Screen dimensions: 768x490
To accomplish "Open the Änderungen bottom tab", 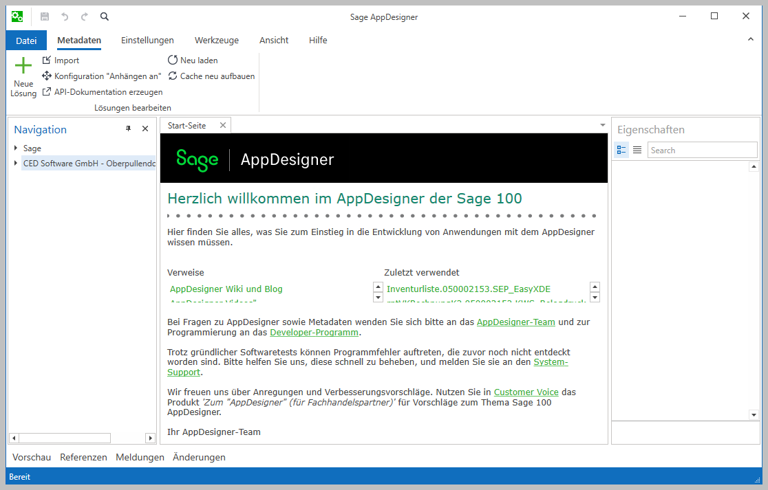I will pos(199,457).
